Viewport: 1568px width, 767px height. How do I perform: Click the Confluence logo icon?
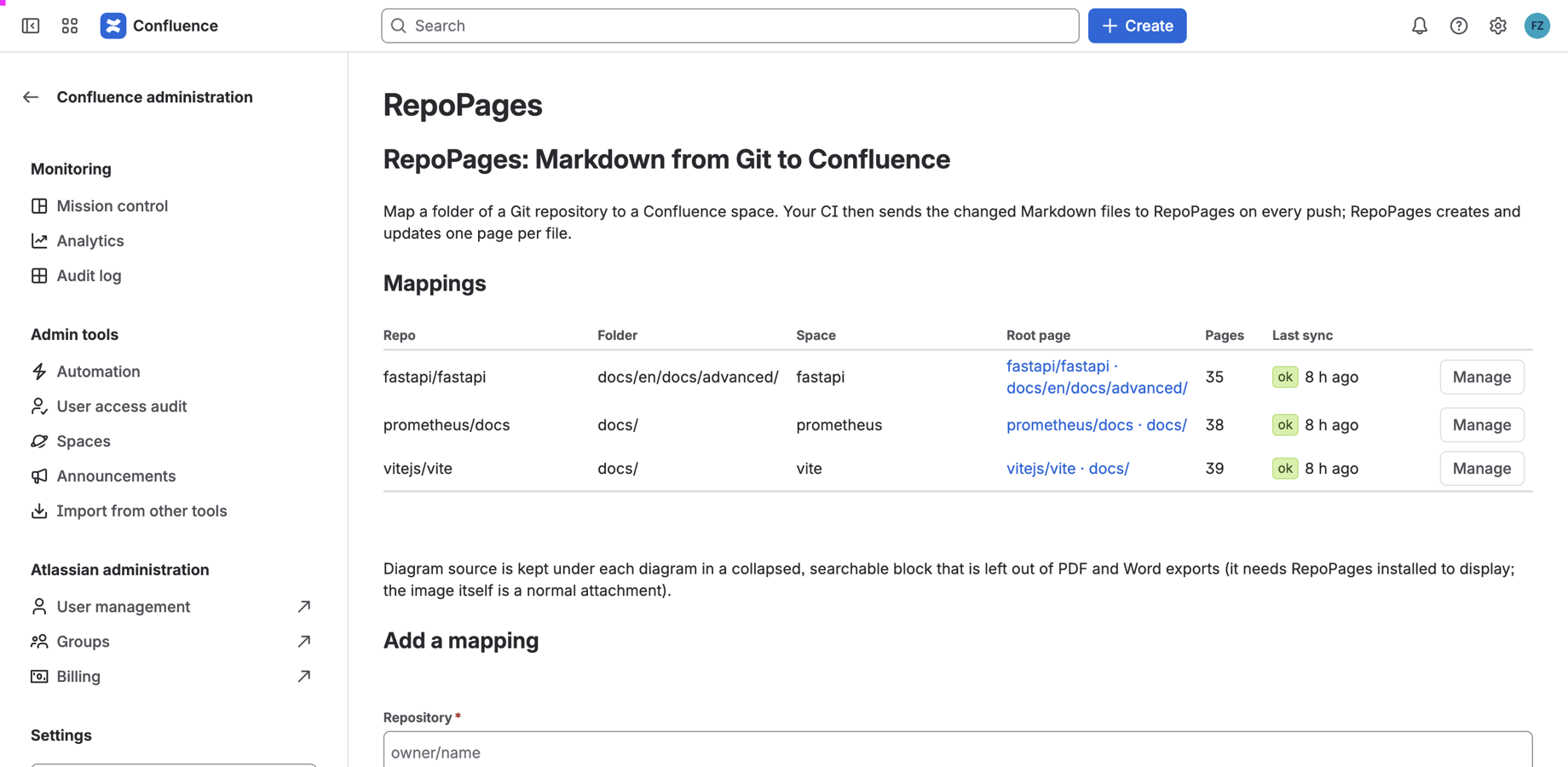click(x=113, y=26)
